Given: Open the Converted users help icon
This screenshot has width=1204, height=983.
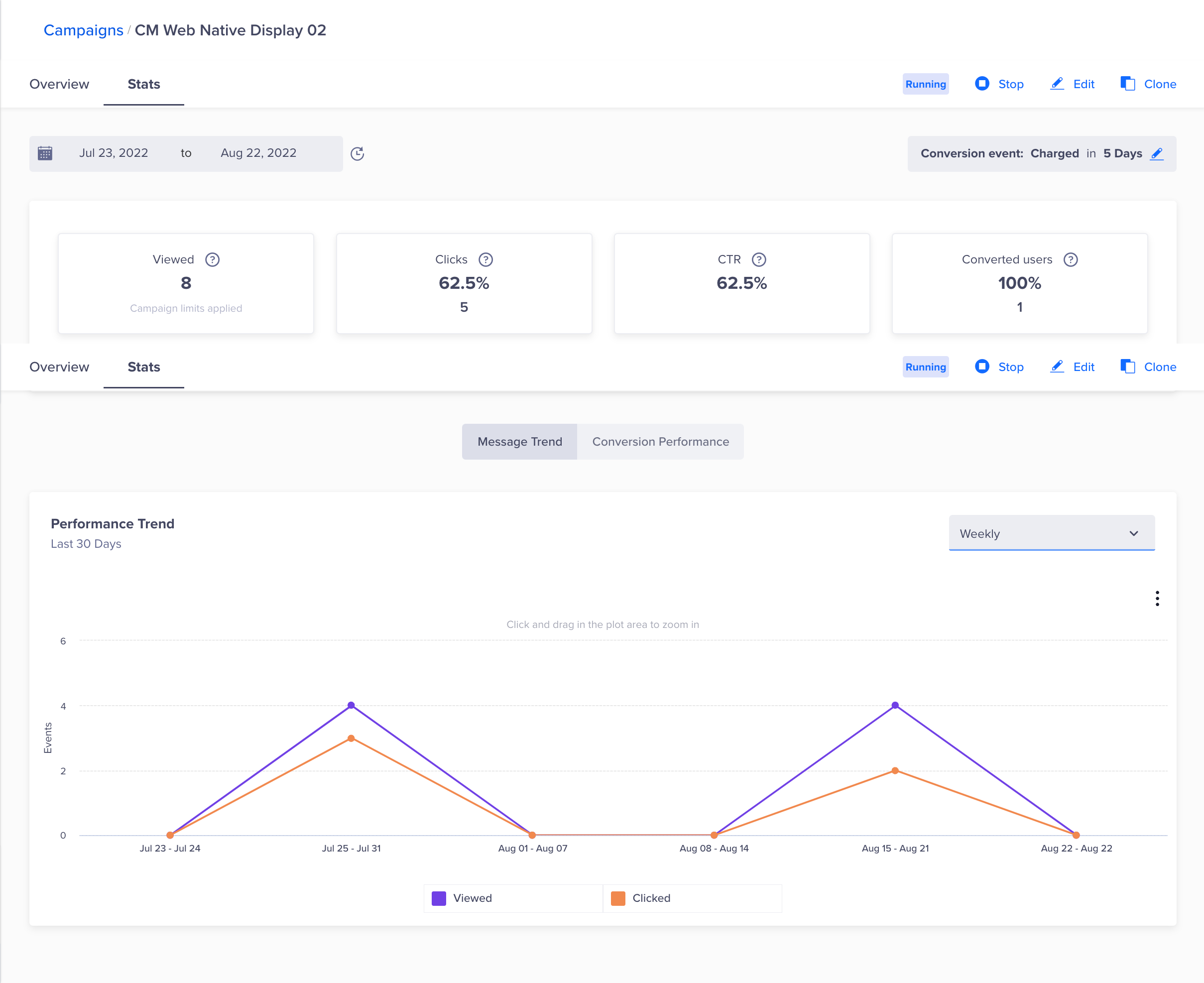Looking at the screenshot, I should [x=1071, y=259].
